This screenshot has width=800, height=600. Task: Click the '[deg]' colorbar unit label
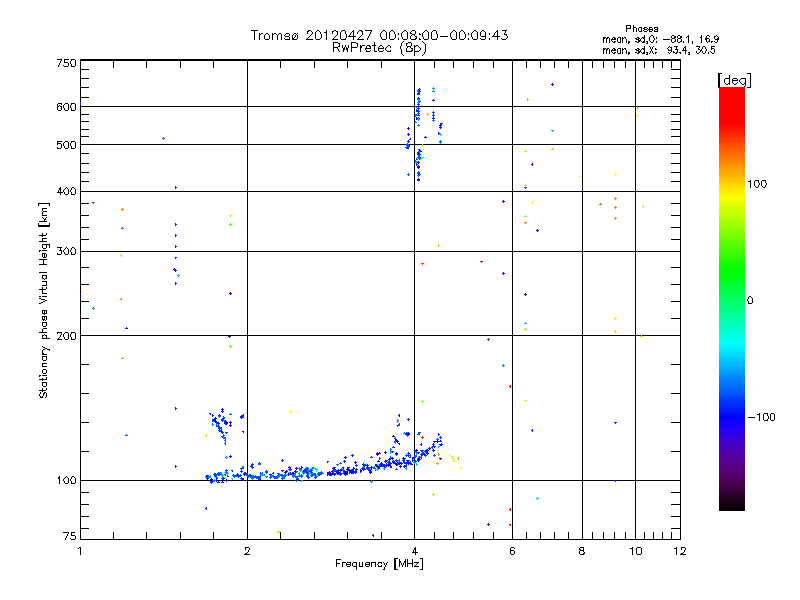pos(734,80)
